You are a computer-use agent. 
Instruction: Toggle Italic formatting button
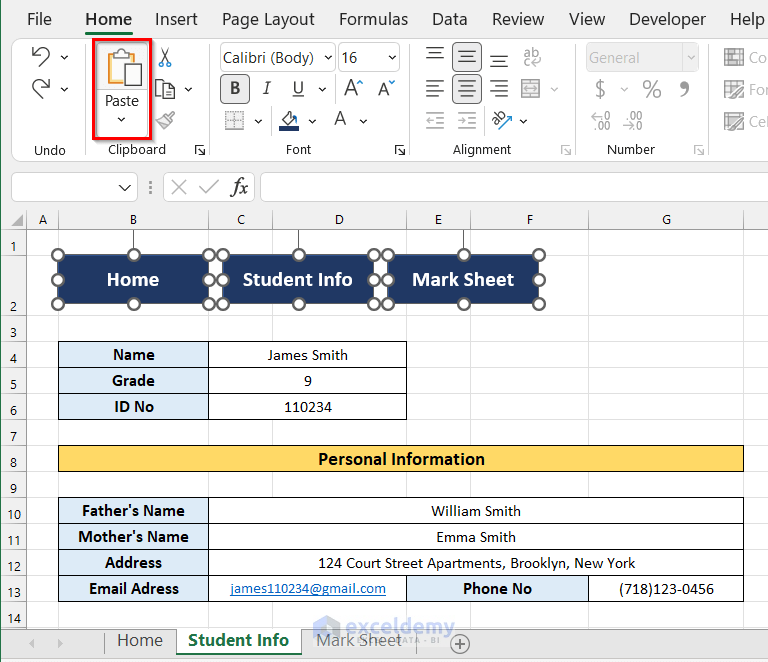point(265,89)
